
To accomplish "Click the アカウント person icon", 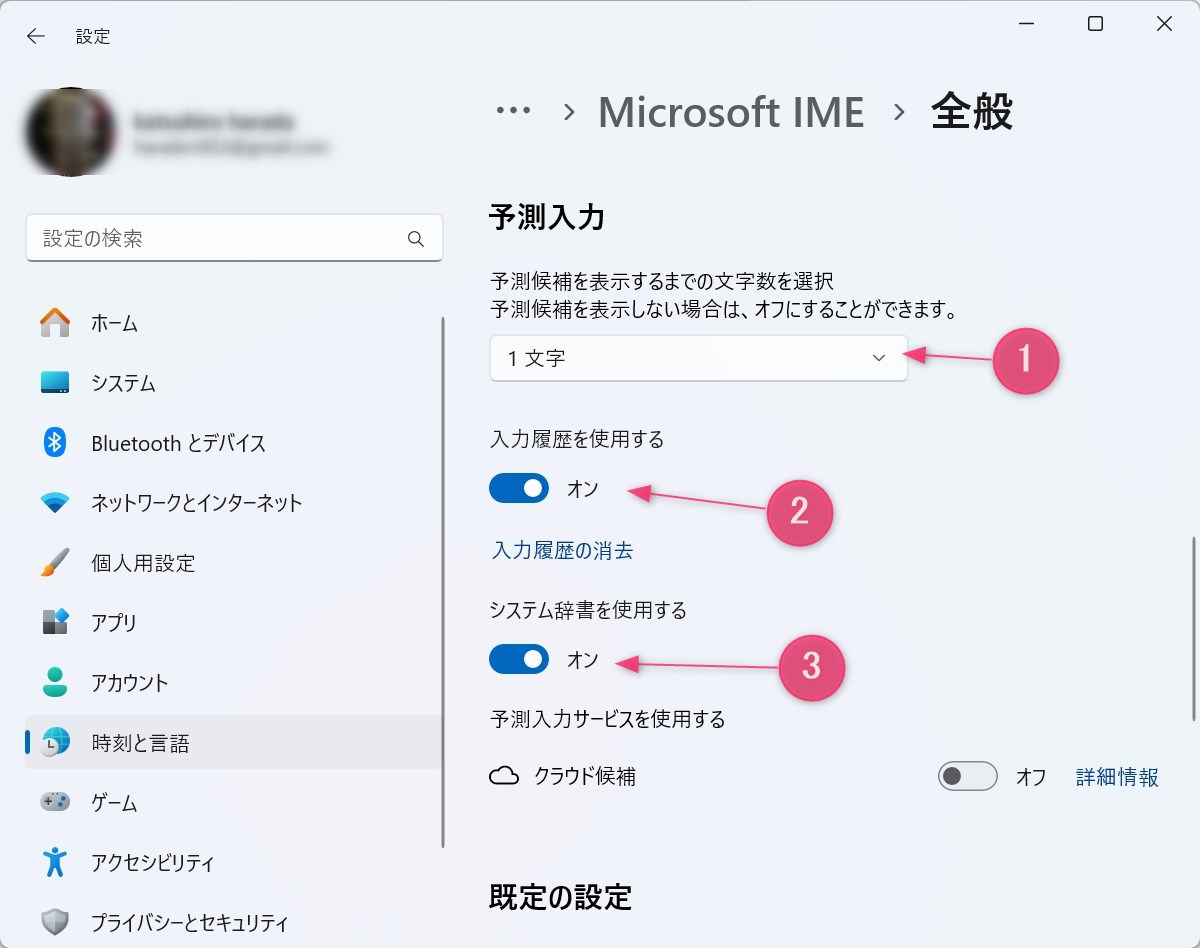I will pyautogui.click(x=55, y=683).
